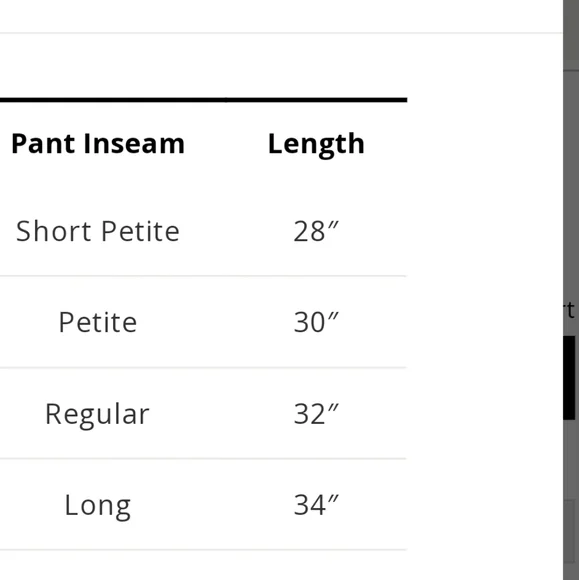The image size is (579, 580).
Task: Select the 28″ length value
Action: coord(316,232)
